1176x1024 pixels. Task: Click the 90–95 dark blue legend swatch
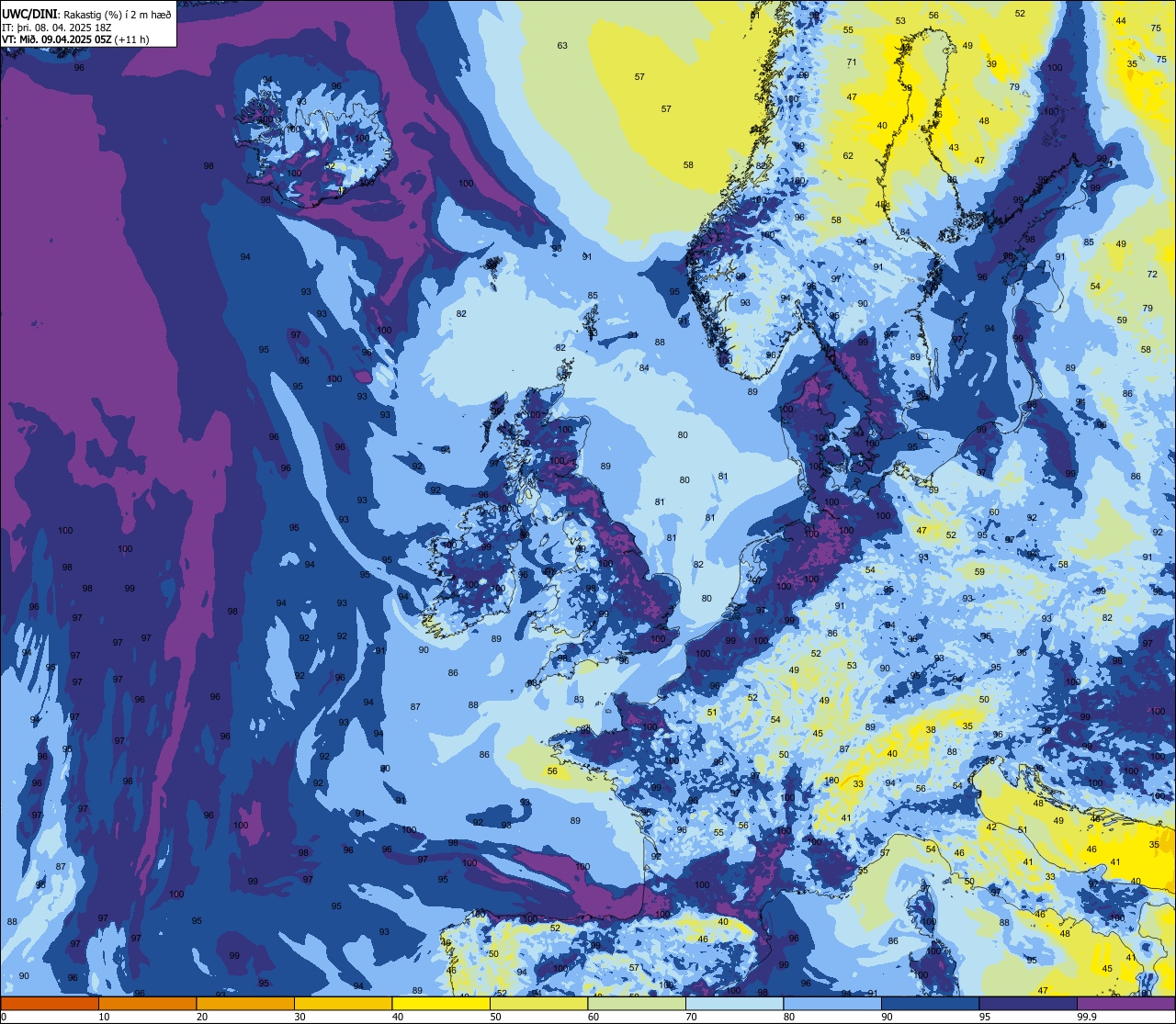point(930,1004)
